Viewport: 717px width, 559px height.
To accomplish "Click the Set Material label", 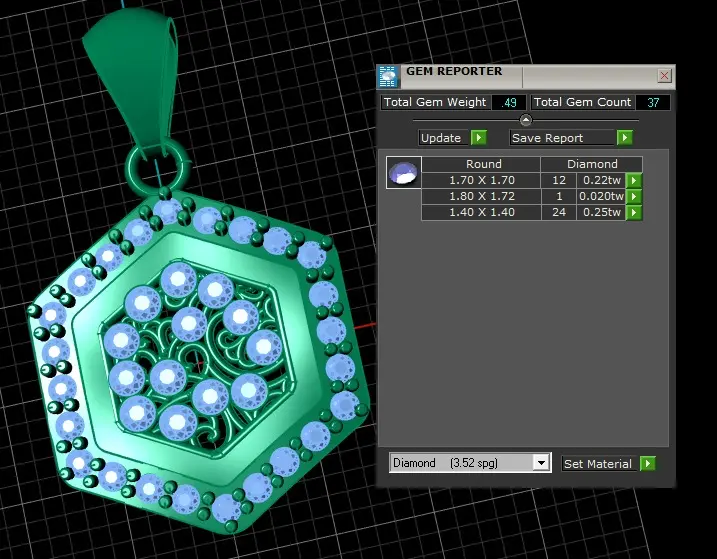I will (598, 464).
